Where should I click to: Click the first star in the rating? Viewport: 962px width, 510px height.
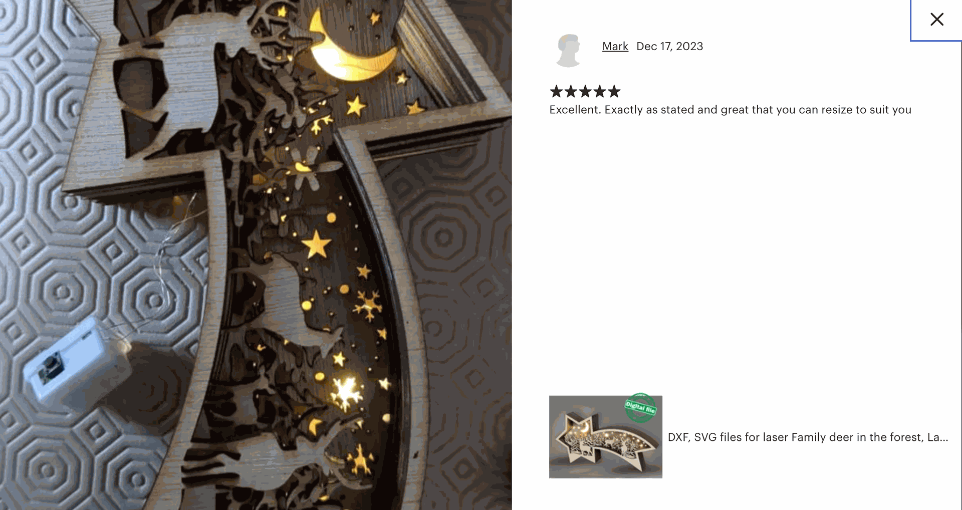pyautogui.click(x=556, y=91)
